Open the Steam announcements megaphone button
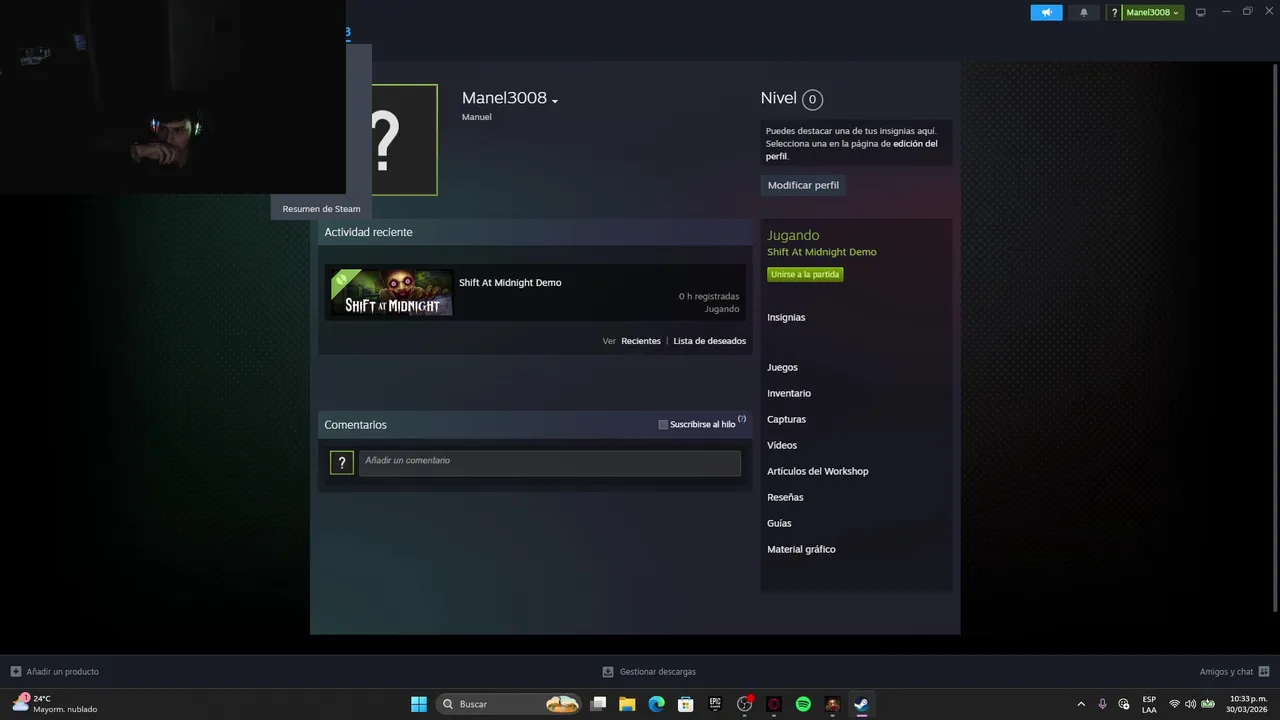This screenshot has width=1280, height=720. pyautogui.click(x=1046, y=12)
